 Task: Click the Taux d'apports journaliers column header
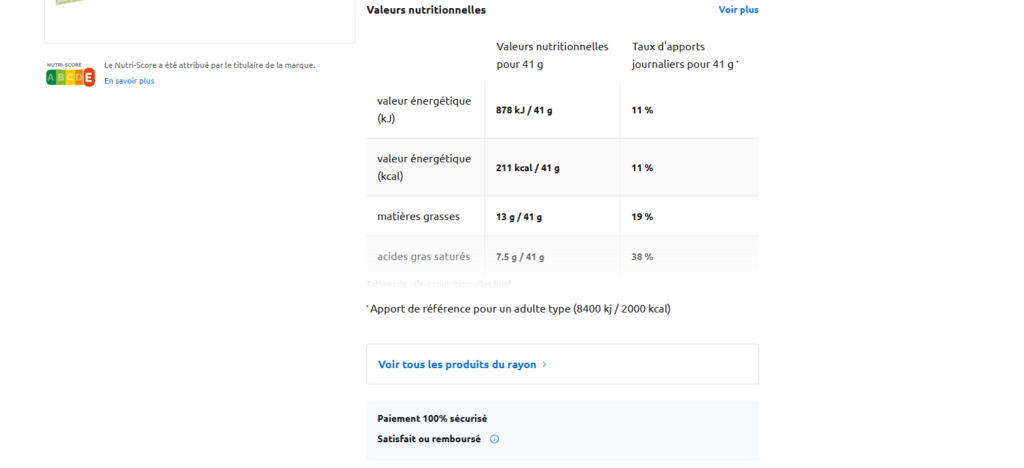pos(685,56)
